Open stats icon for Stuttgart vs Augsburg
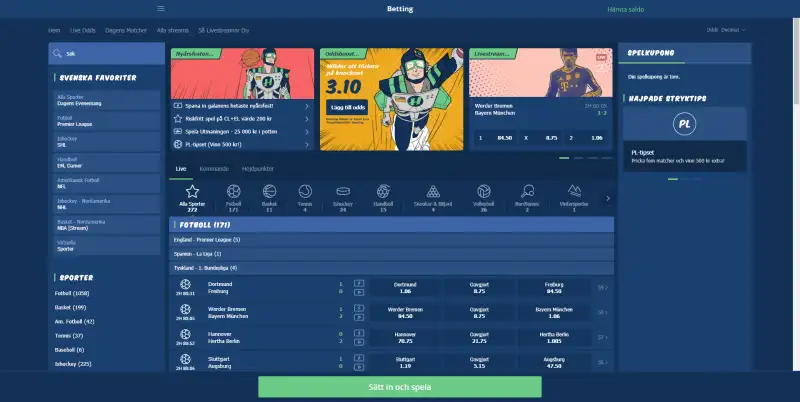 tap(359, 358)
